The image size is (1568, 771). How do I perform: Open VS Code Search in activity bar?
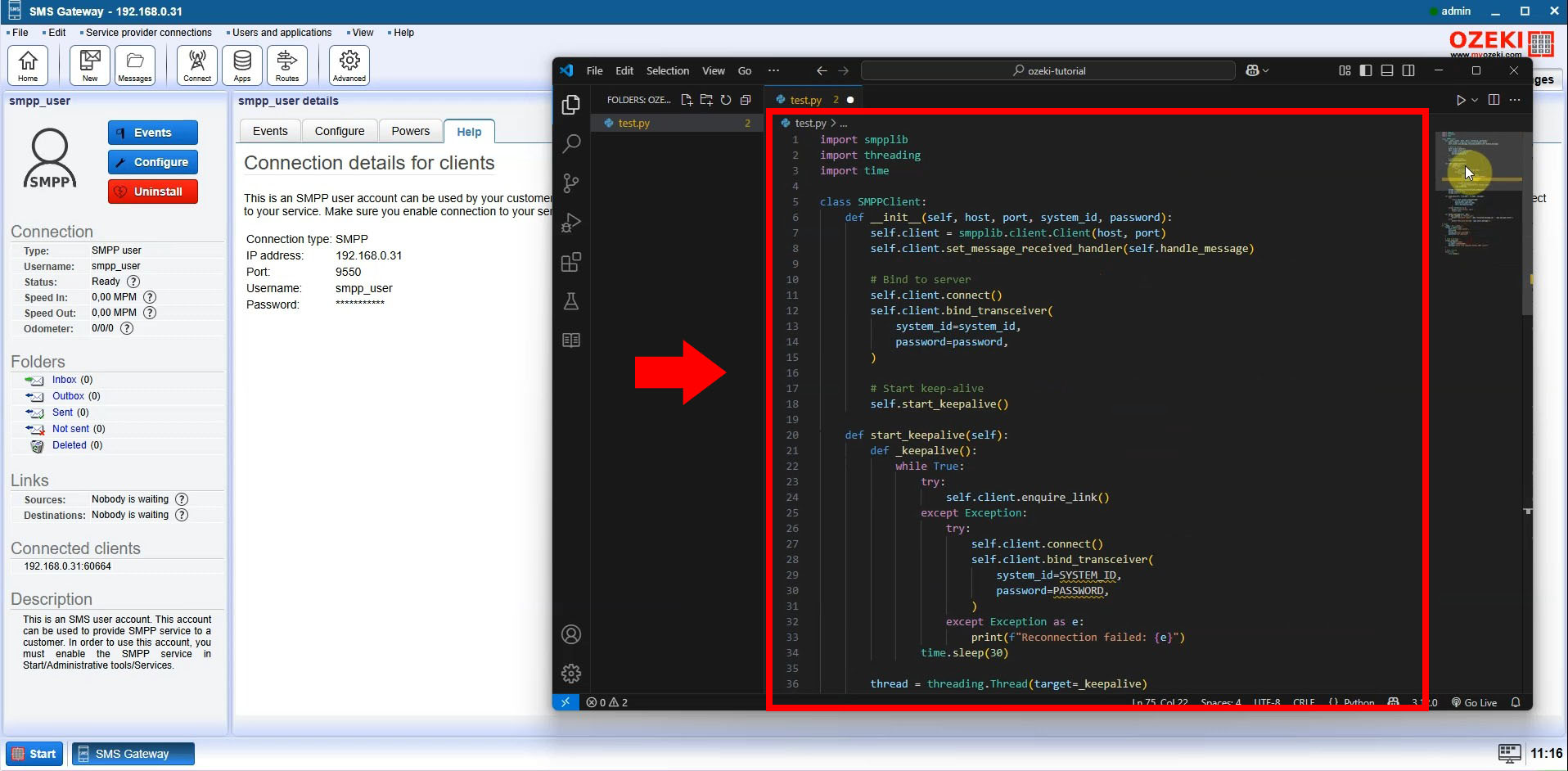pyautogui.click(x=571, y=144)
